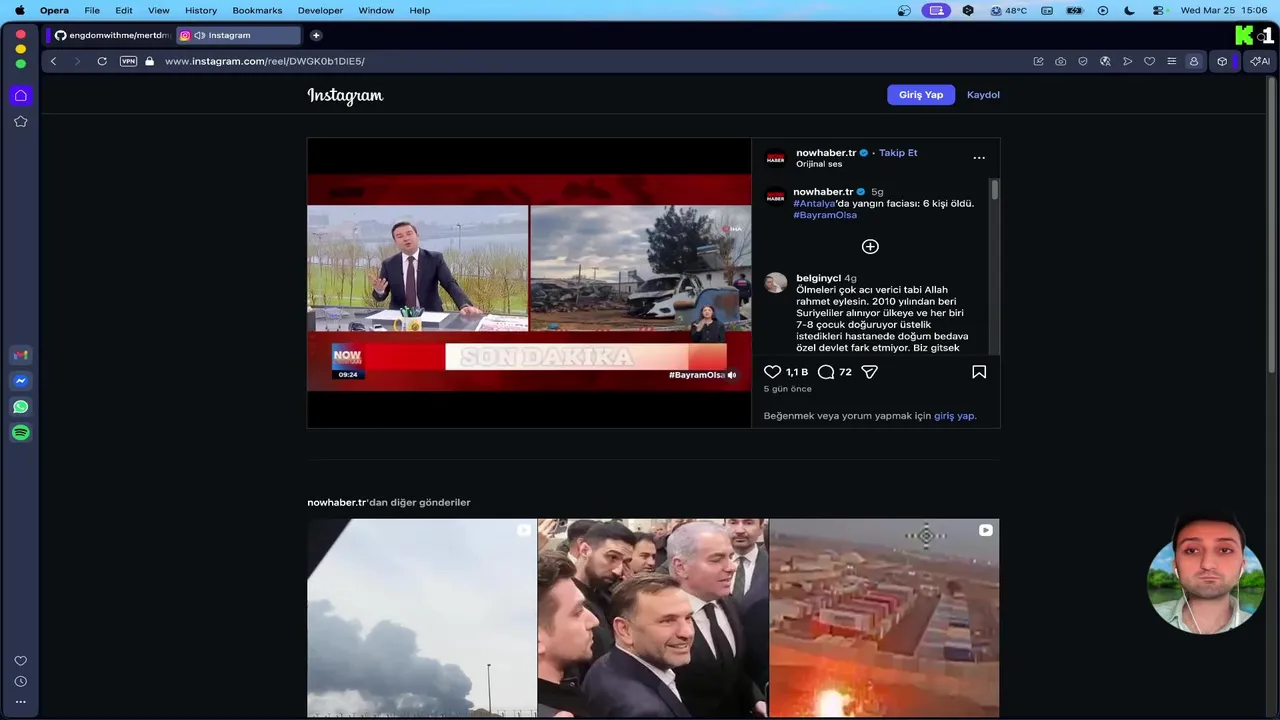This screenshot has height=720, width=1280.
Task: Click the lock site info icon
Action: coord(149,61)
